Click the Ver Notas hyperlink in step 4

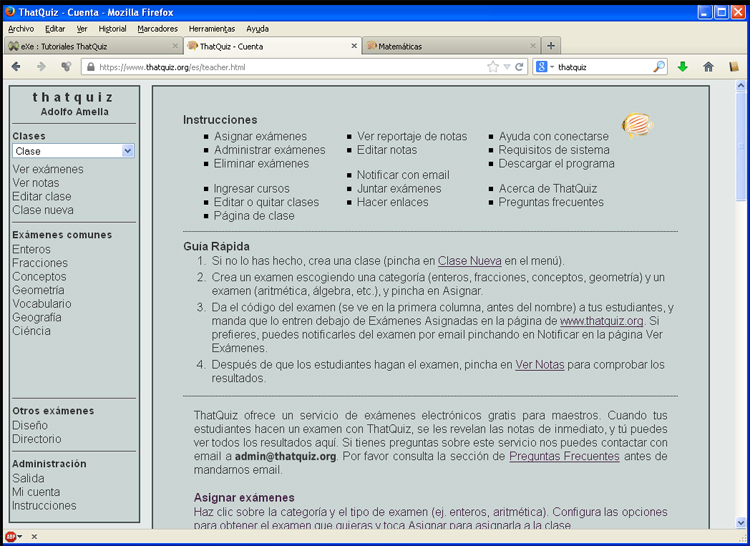click(540, 365)
